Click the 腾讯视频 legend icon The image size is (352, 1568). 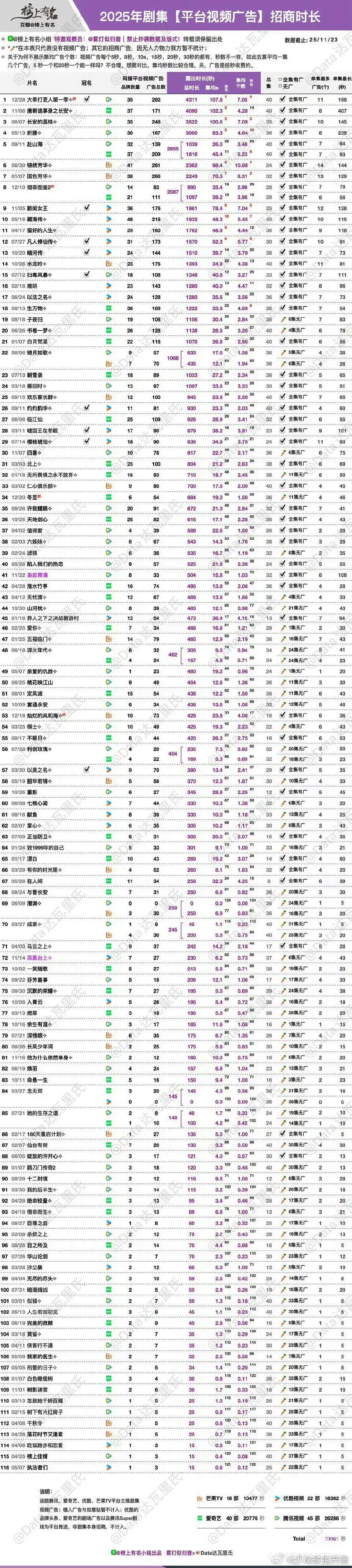[276, 1518]
